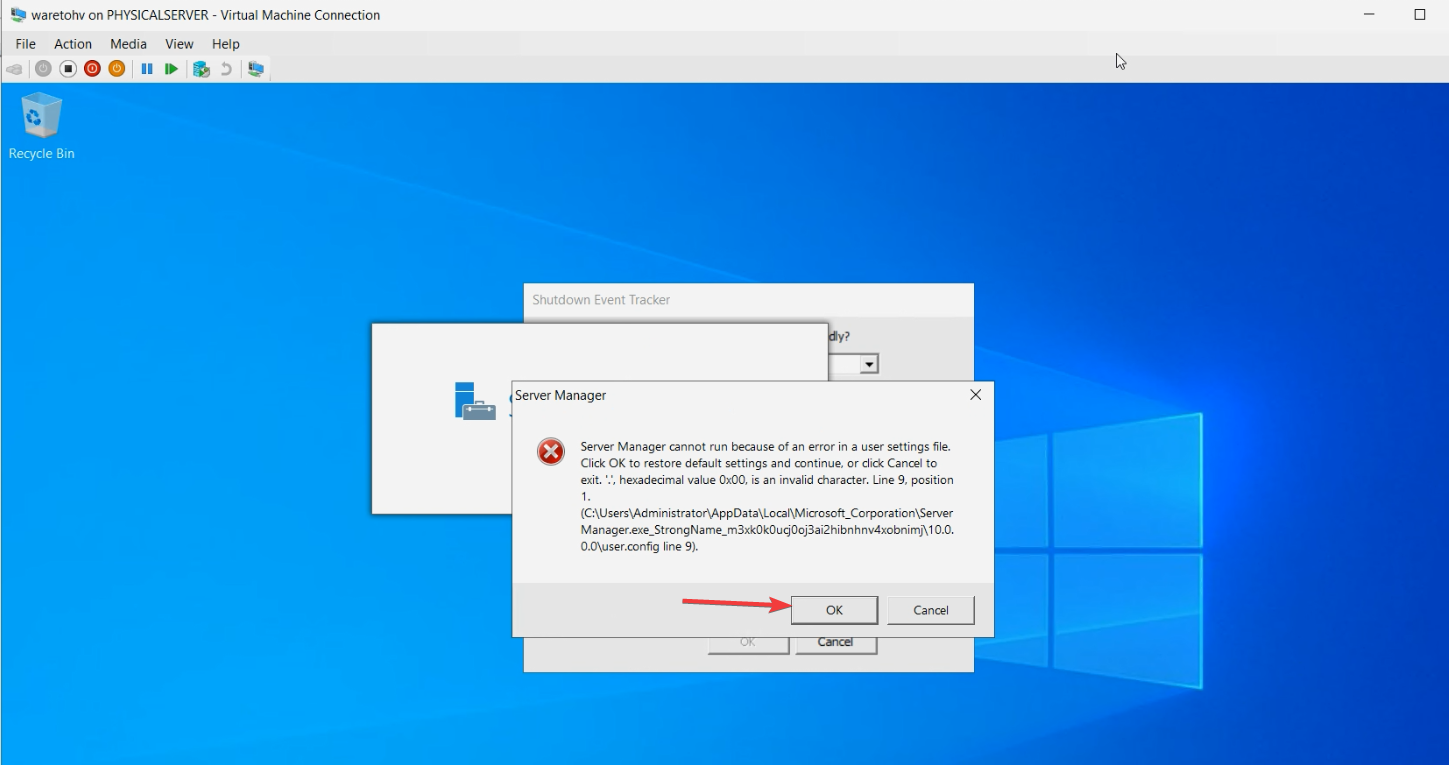This screenshot has height=765, width=1449.
Task: Click the Shutdown Event Tracker title text
Action: pyautogui.click(x=601, y=300)
